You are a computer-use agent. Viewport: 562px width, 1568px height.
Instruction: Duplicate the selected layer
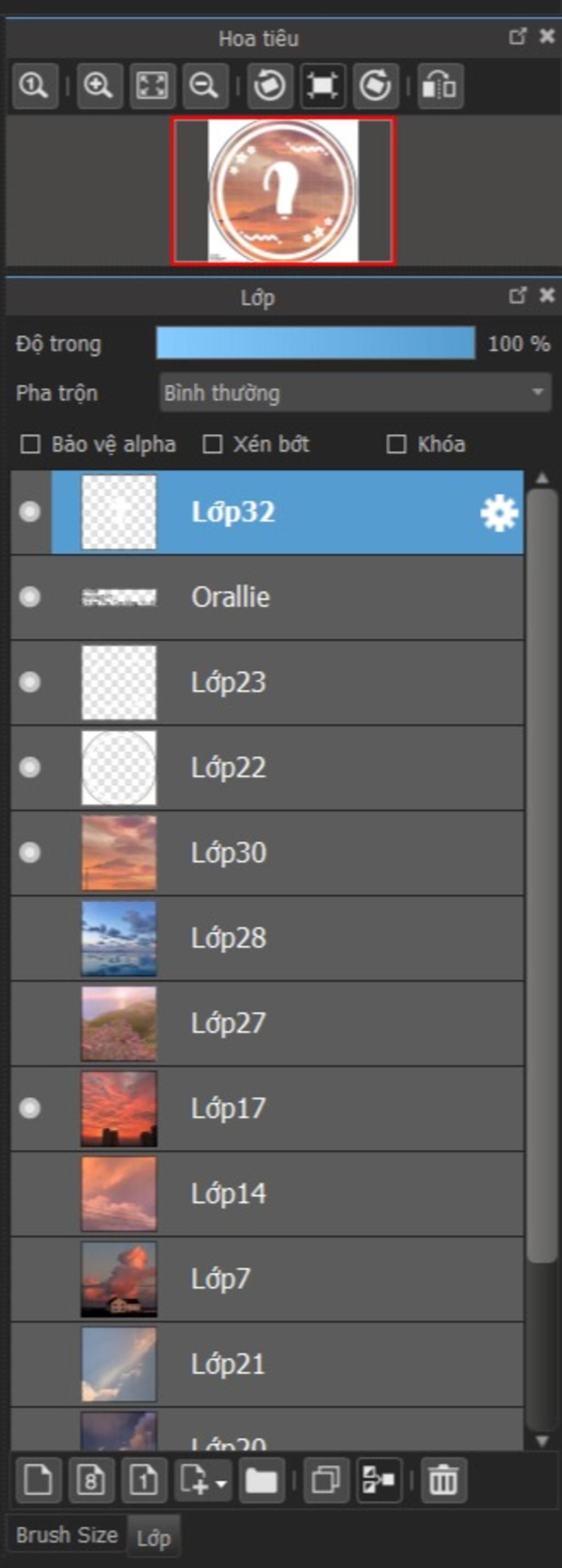[x=326, y=1480]
